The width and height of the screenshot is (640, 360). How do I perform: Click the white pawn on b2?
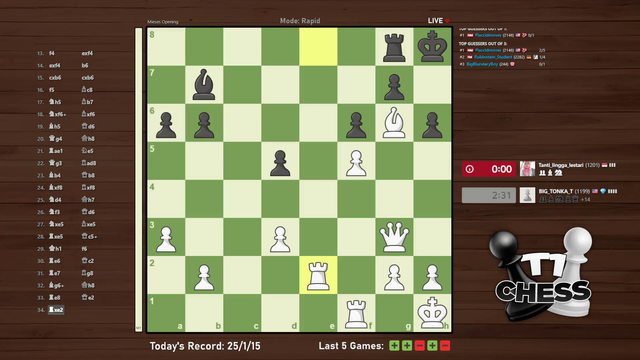(204, 277)
